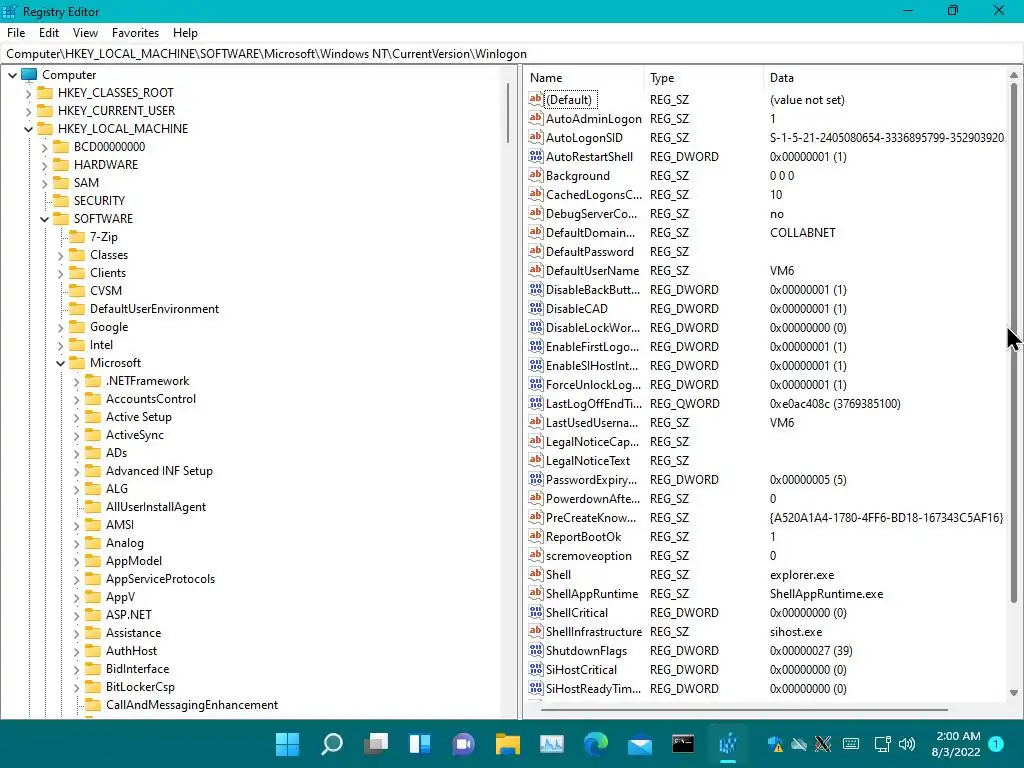Click the values pane horizontal scrollbar
Image resolution: width=1024 pixels, height=768 pixels.
click(x=744, y=709)
